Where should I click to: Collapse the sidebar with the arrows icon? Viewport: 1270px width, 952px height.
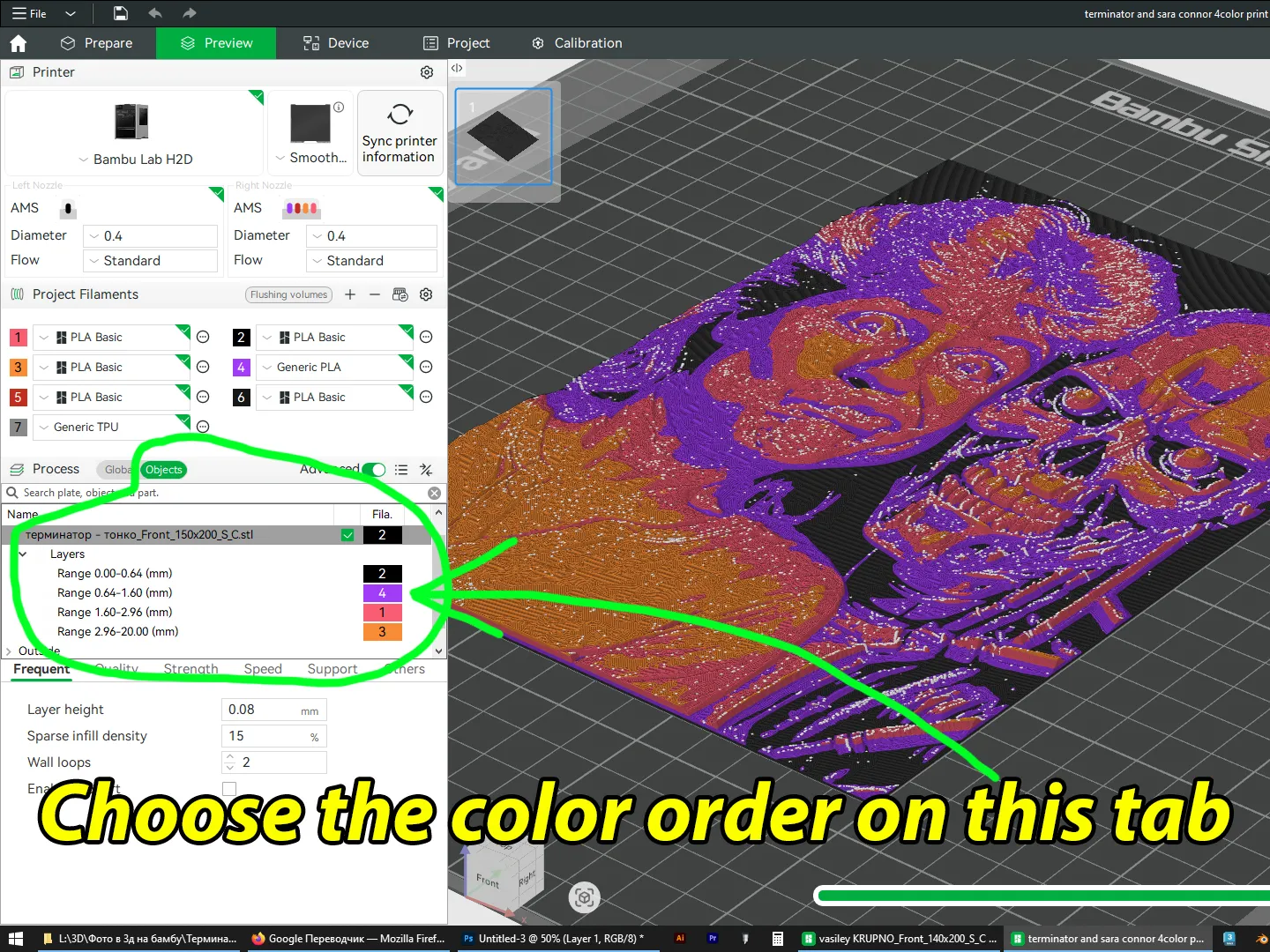pos(457,68)
